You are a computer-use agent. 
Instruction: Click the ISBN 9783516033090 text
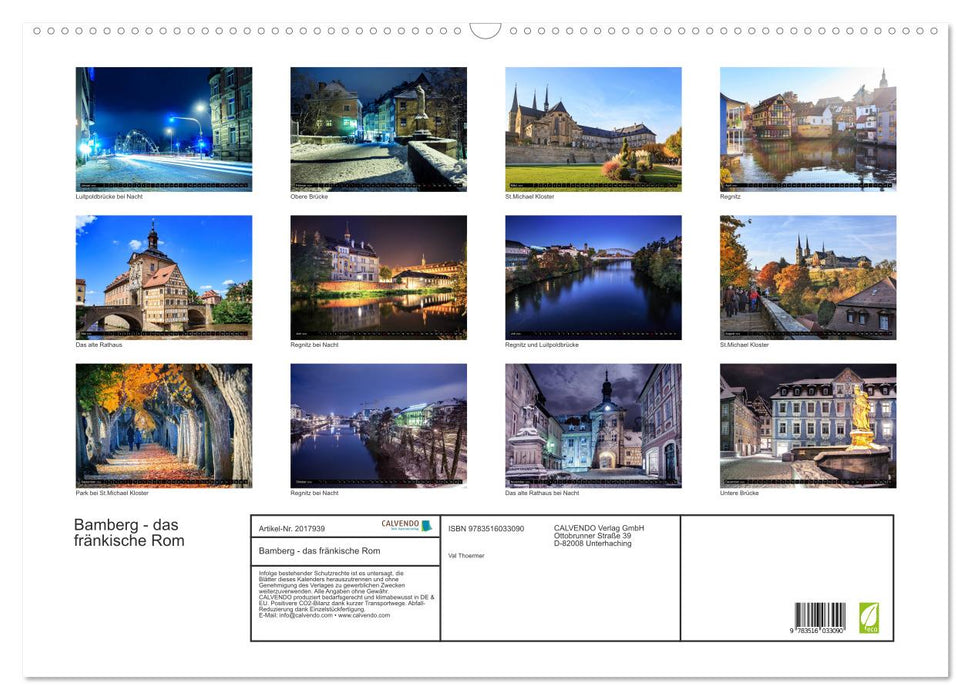[485, 529]
